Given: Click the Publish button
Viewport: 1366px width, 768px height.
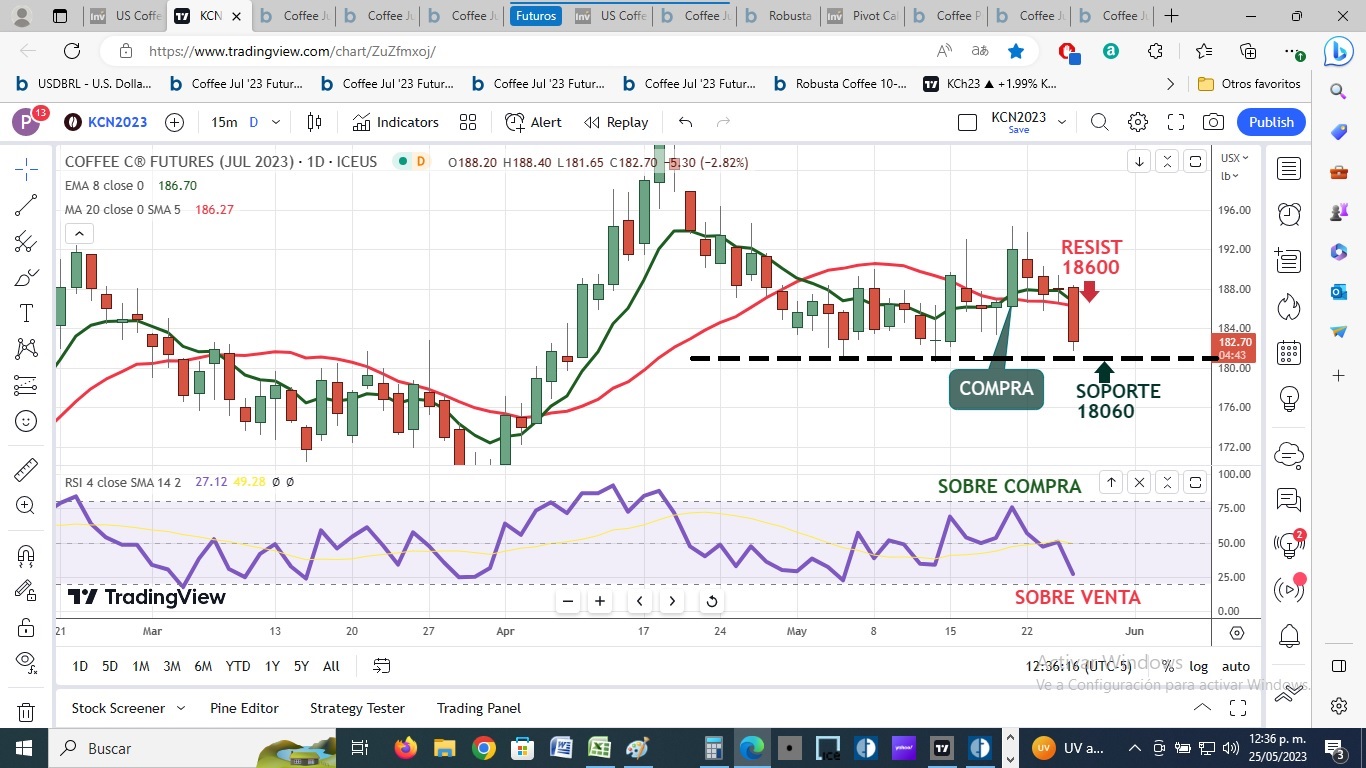Looking at the screenshot, I should (x=1271, y=122).
